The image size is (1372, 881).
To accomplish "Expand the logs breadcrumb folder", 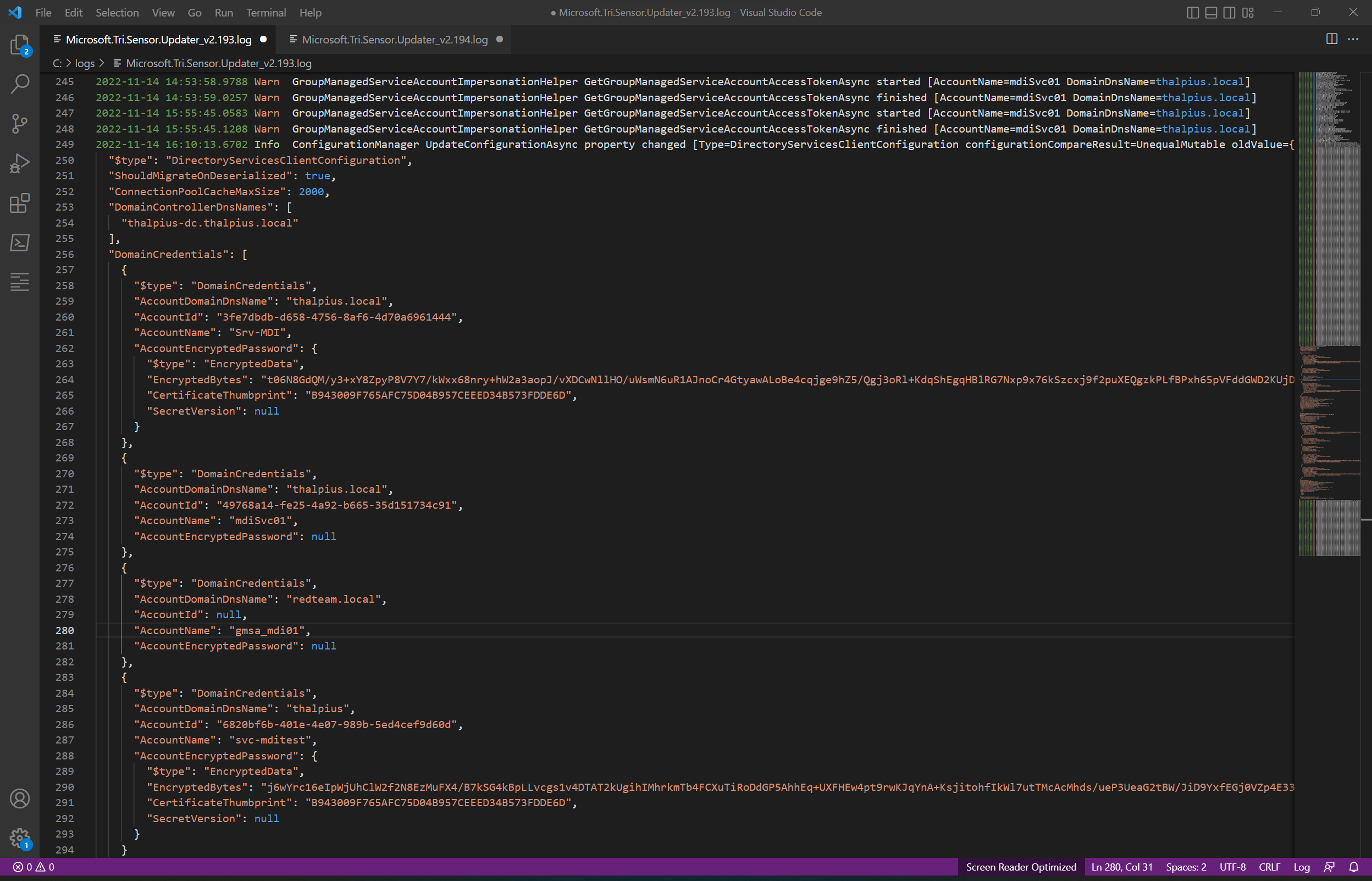I will (85, 63).
